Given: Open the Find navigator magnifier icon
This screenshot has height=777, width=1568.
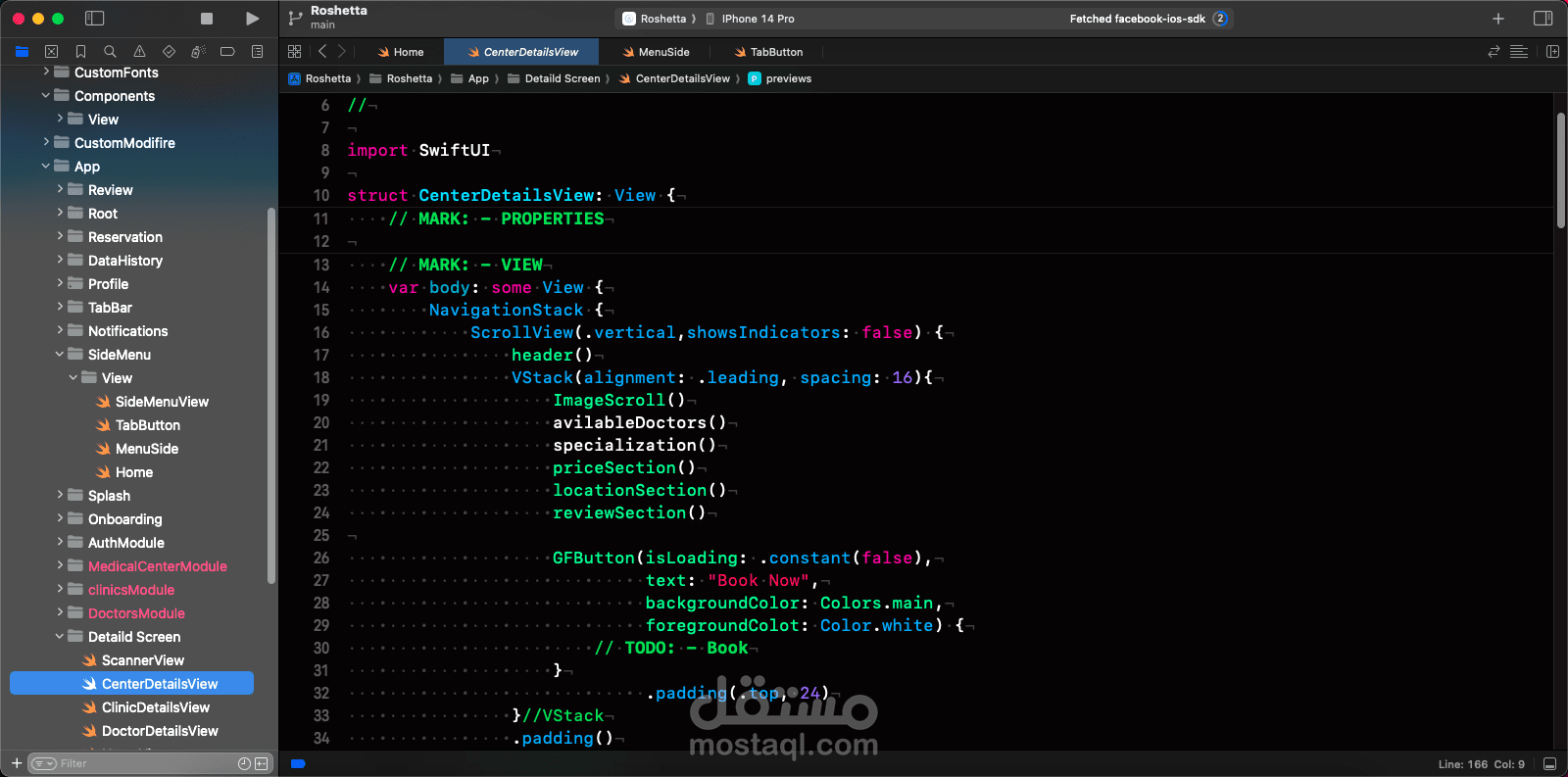Looking at the screenshot, I should (x=110, y=52).
